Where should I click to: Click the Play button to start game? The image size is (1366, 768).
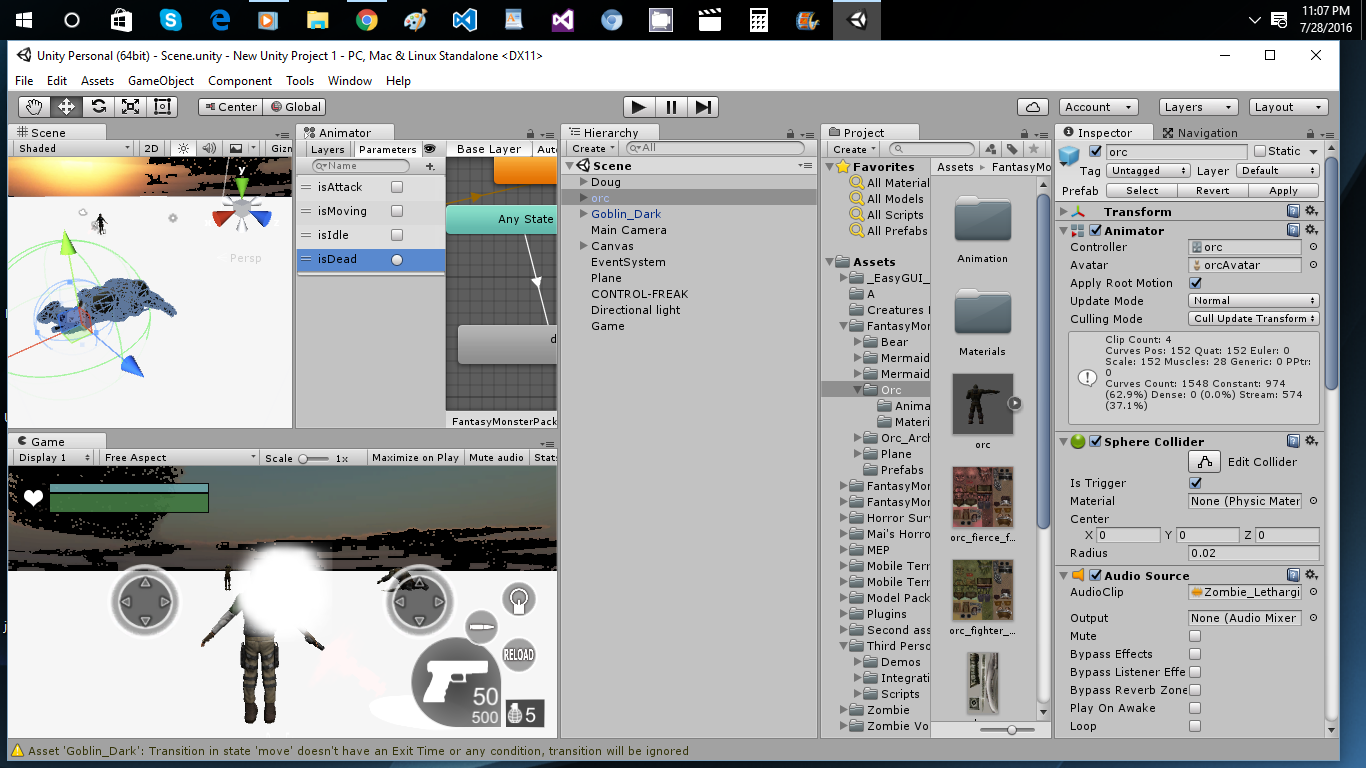click(x=639, y=107)
